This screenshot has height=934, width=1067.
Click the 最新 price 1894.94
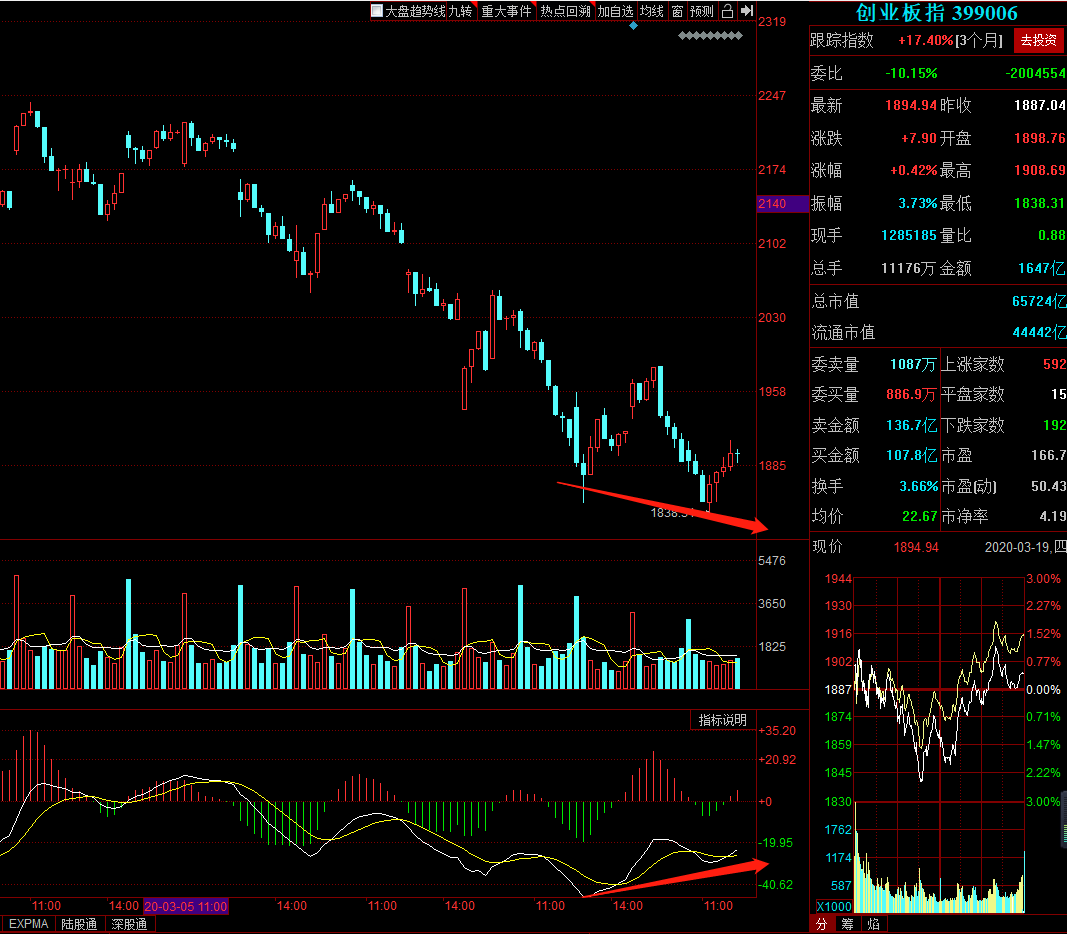point(911,105)
